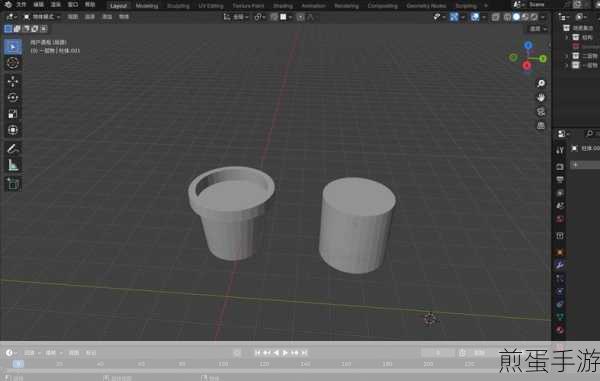Open shading options dropdown arrow
This screenshot has width=600, height=381.
coord(543,17)
